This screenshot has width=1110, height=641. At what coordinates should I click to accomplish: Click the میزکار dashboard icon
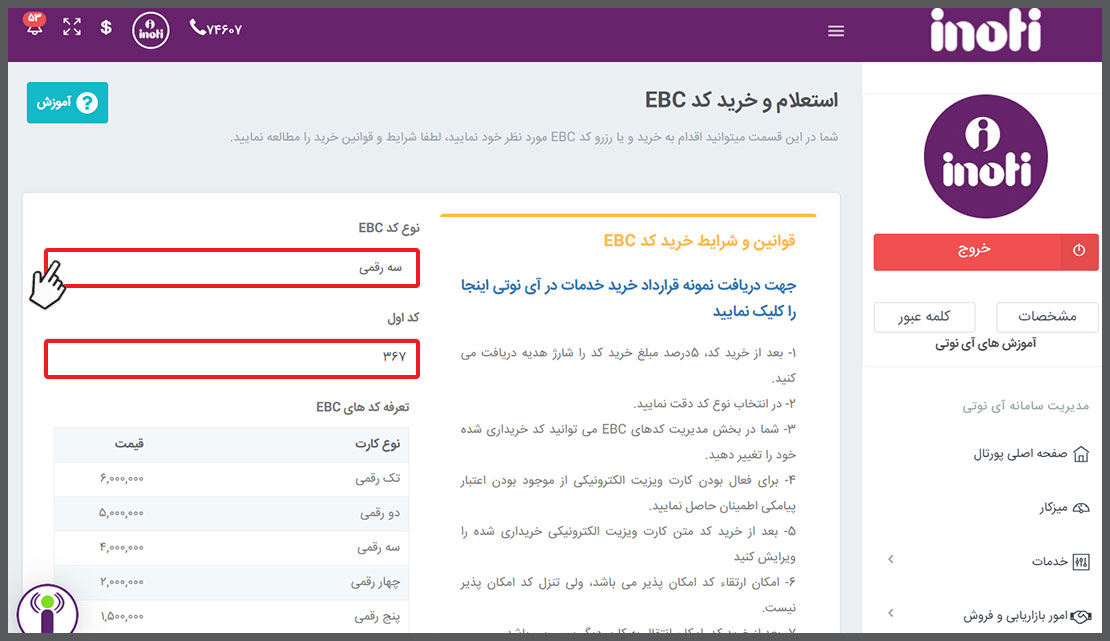coord(1081,508)
